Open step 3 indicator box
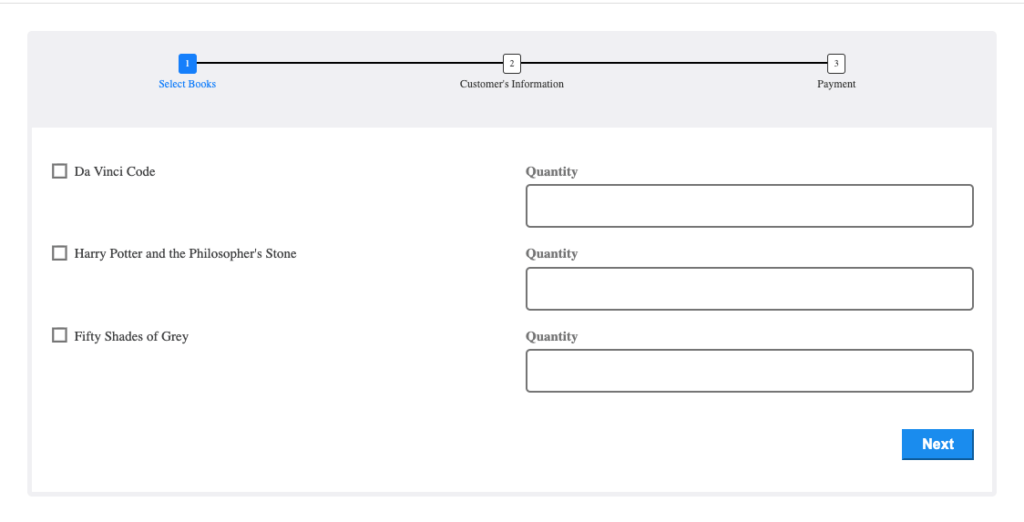The width and height of the screenshot is (1024, 522). coord(836,63)
